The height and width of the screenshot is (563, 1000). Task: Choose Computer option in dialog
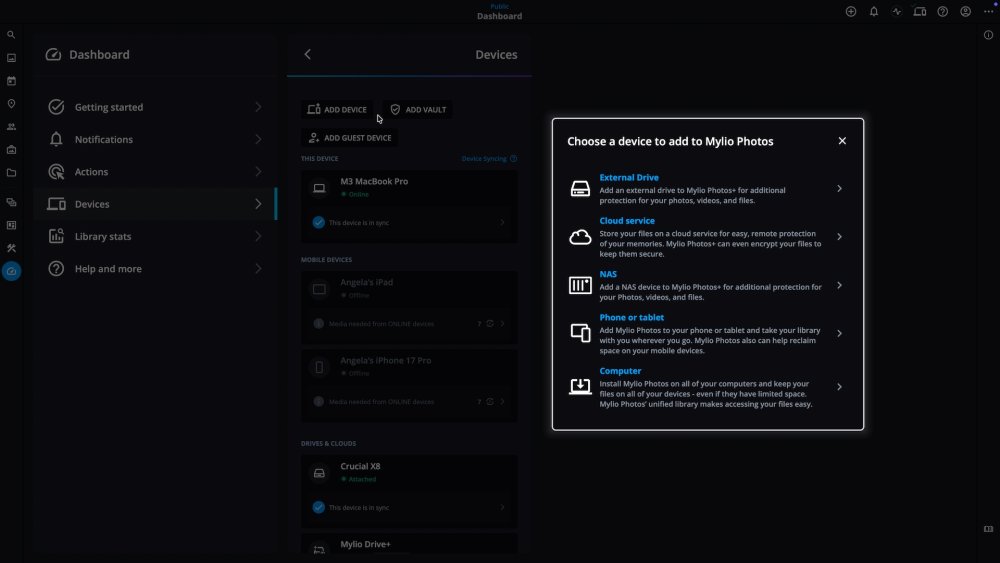pos(707,387)
